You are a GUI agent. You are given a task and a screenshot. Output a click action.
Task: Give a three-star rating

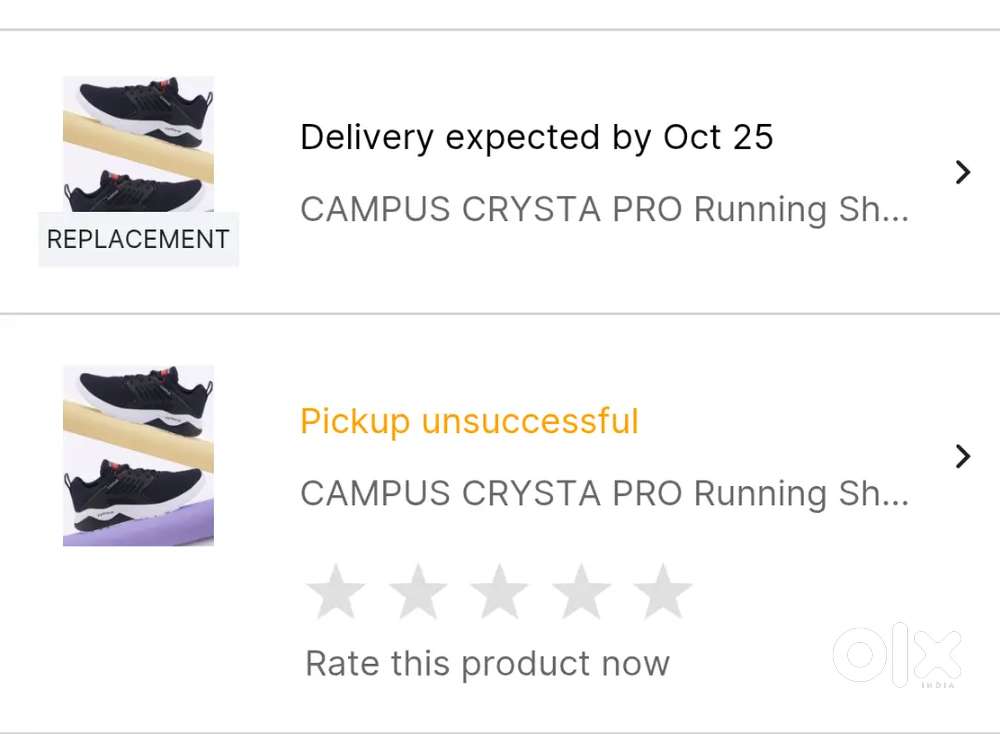(499, 592)
